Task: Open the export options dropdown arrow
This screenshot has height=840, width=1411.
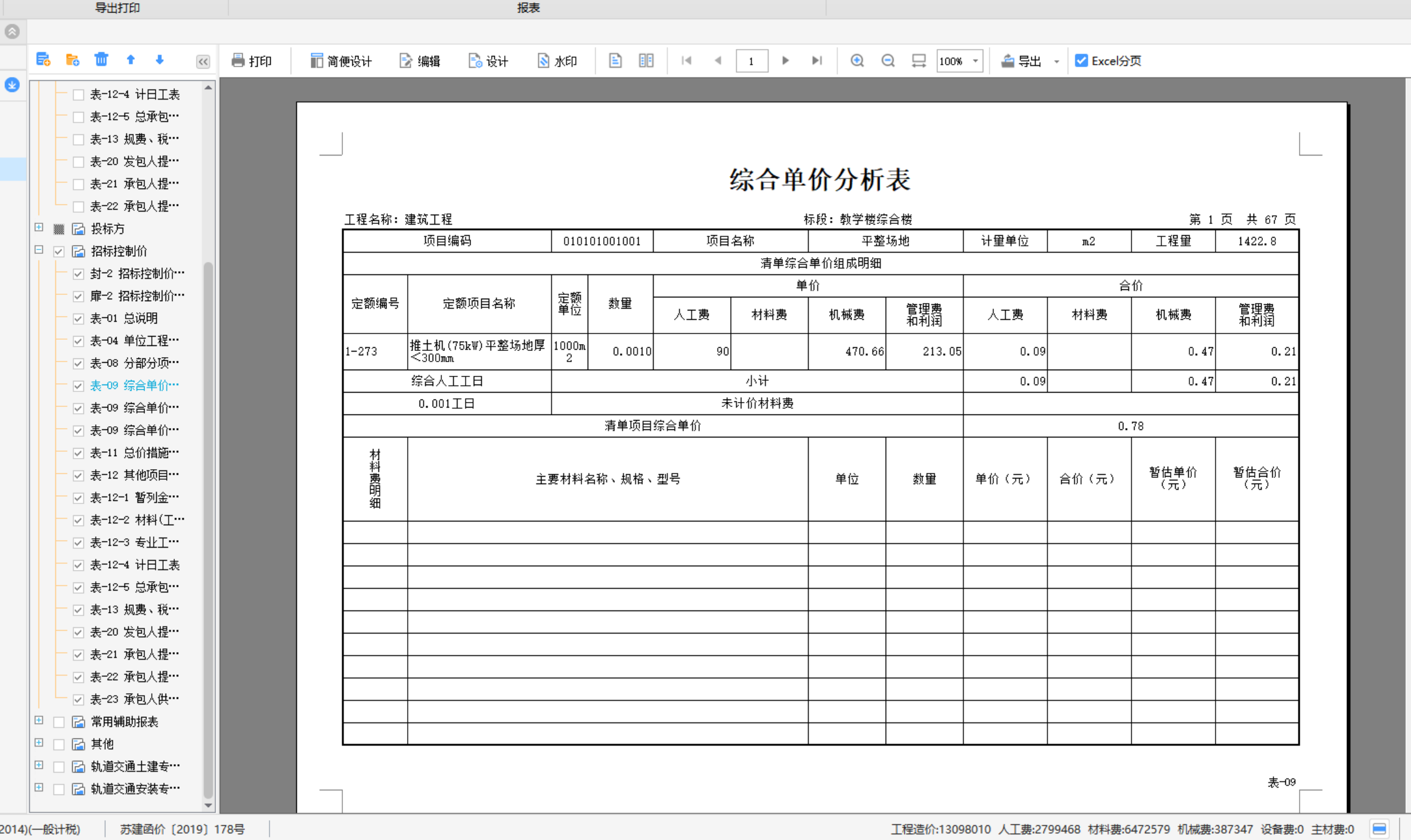Action: (x=1056, y=61)
